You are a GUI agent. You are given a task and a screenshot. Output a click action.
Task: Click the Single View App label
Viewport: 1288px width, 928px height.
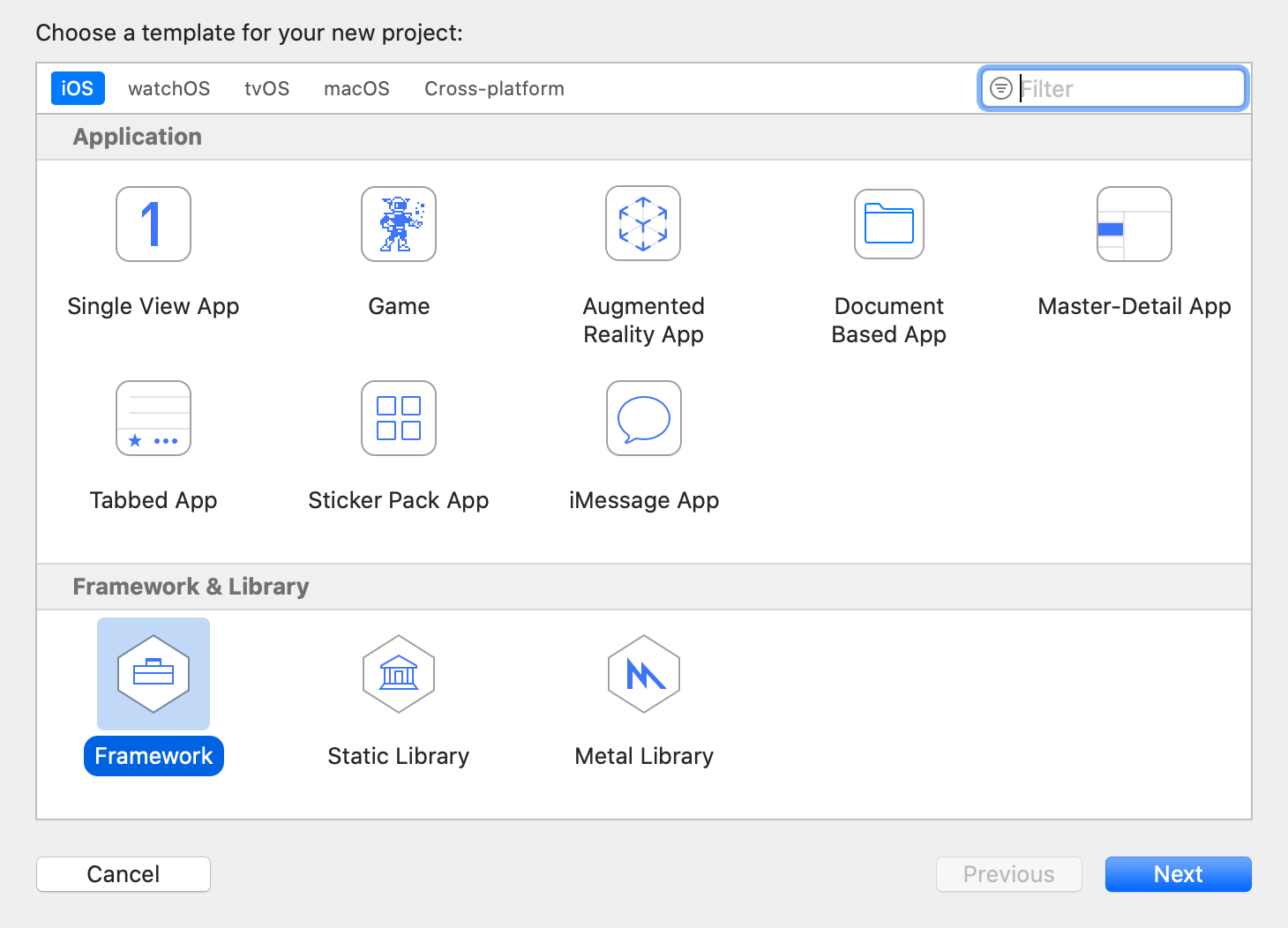pos(154,306)
